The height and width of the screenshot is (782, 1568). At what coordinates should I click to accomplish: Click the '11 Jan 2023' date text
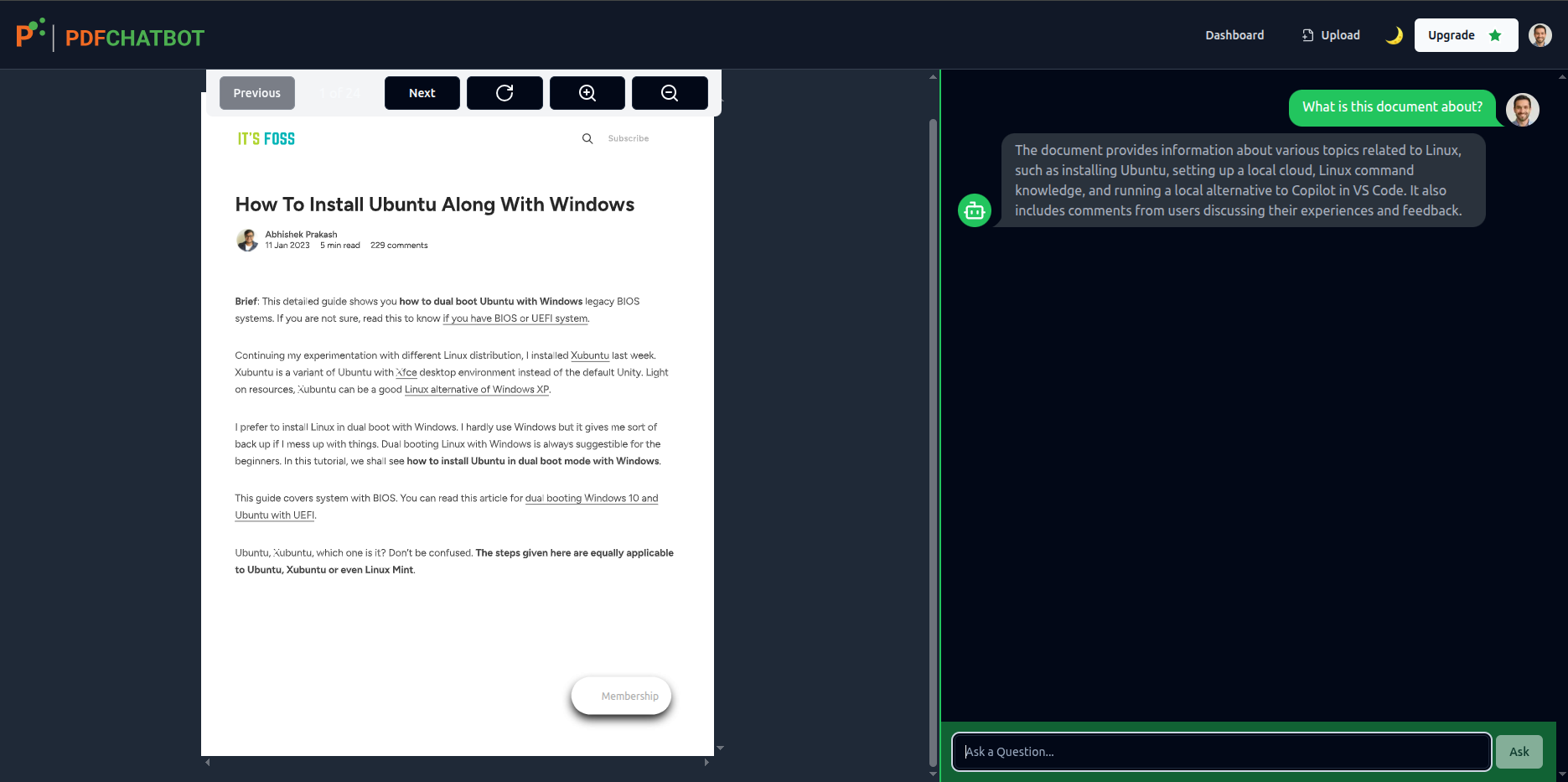point(287,246)
